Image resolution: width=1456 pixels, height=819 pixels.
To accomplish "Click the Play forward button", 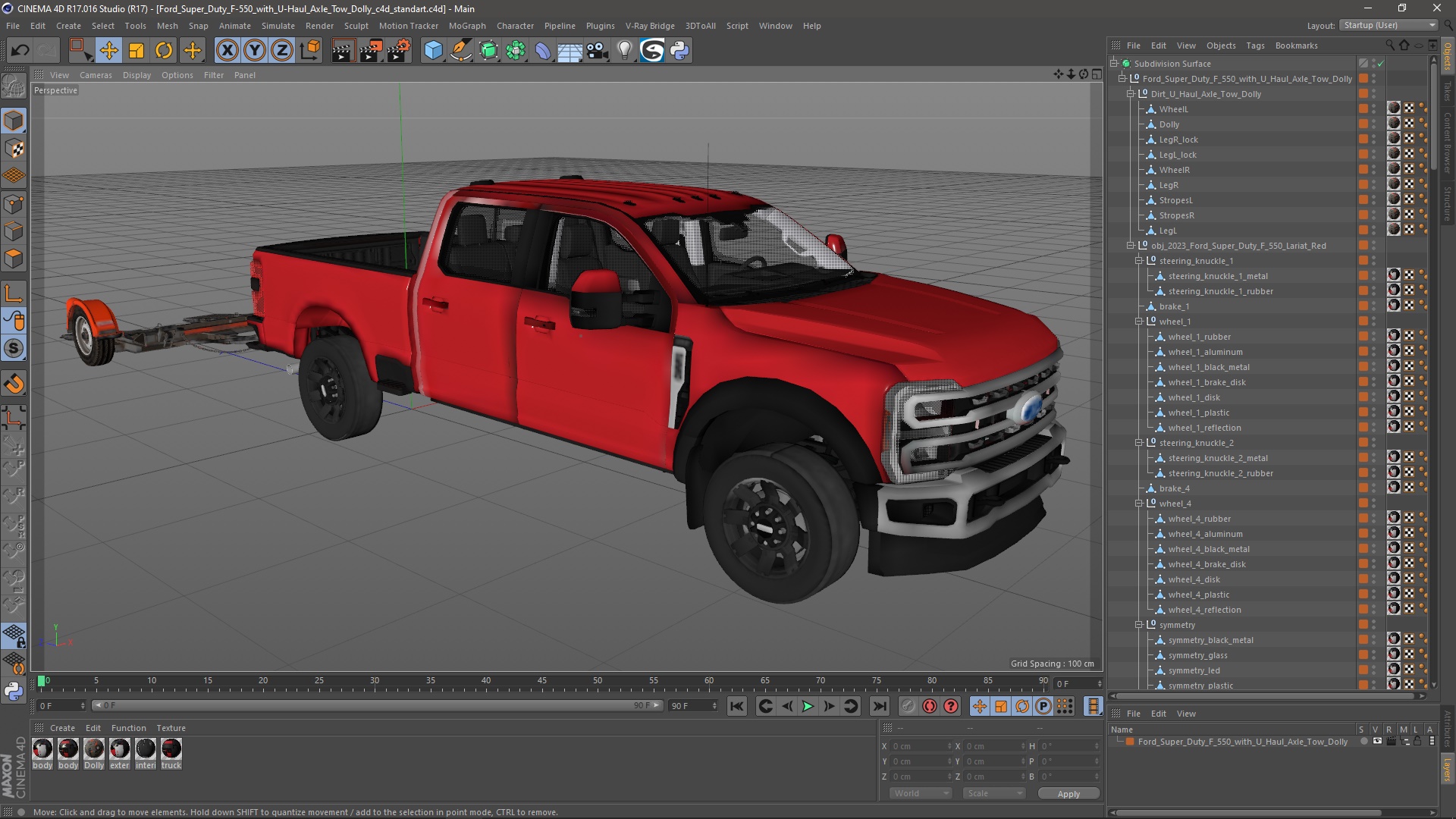I will point(808,706).
